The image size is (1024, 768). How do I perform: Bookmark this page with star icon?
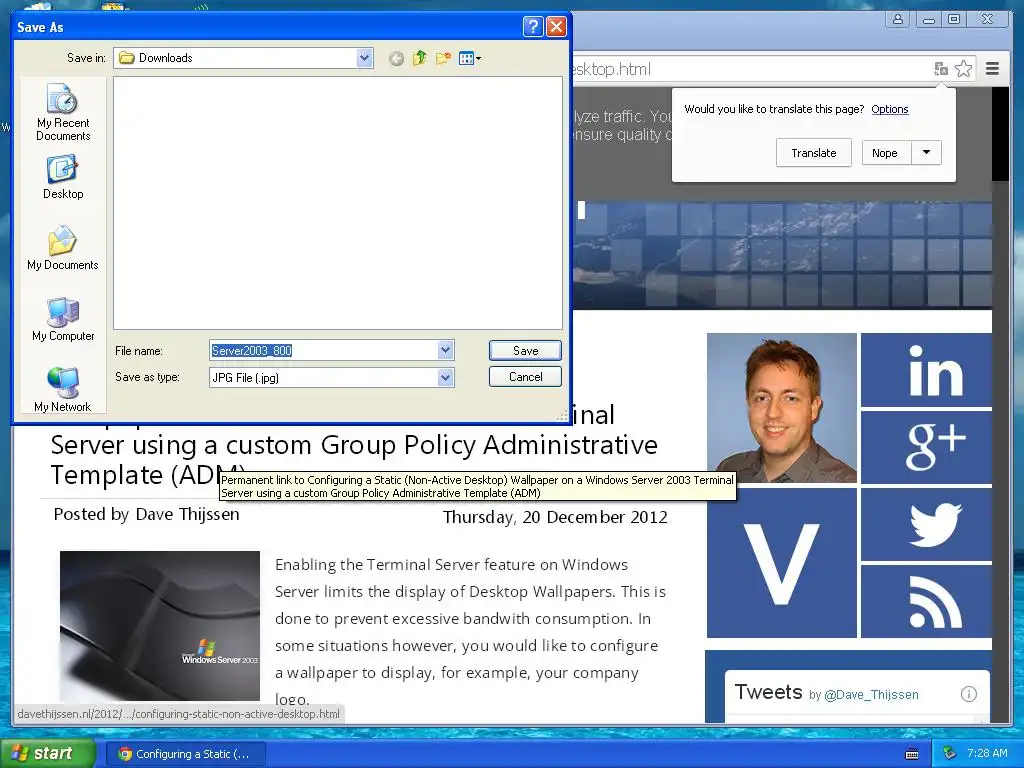point(963,69)
